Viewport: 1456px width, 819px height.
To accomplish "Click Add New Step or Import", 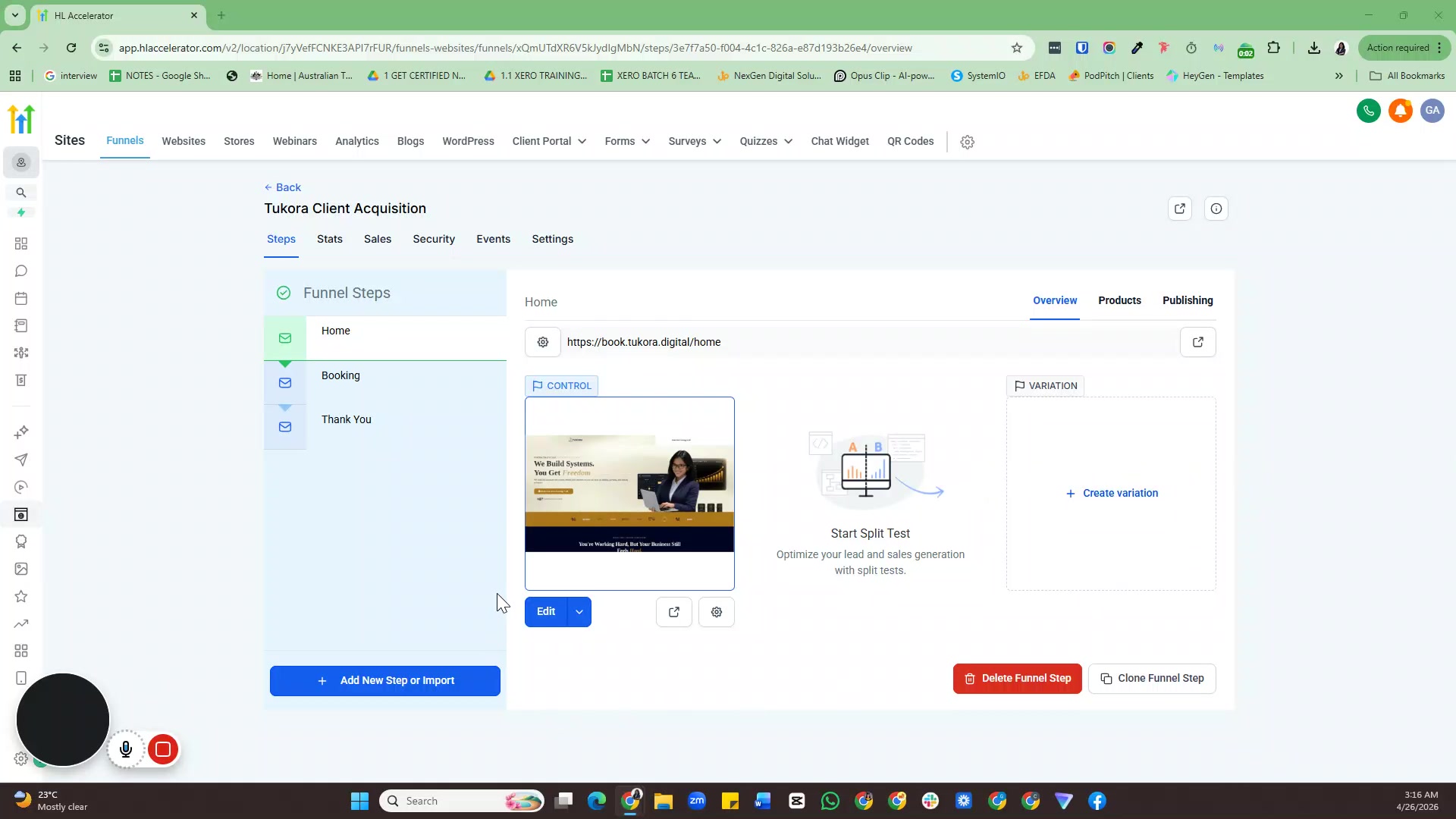I will (385, 680).
